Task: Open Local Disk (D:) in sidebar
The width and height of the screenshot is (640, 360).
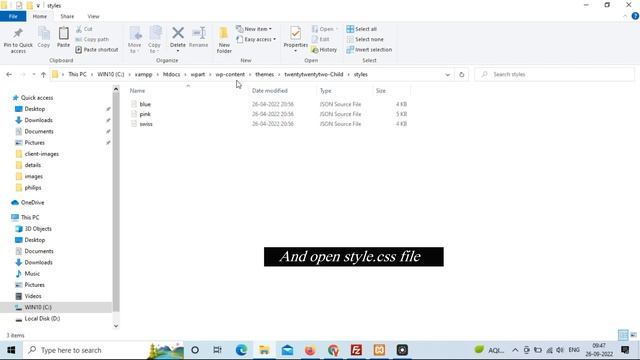Action: 42,318
